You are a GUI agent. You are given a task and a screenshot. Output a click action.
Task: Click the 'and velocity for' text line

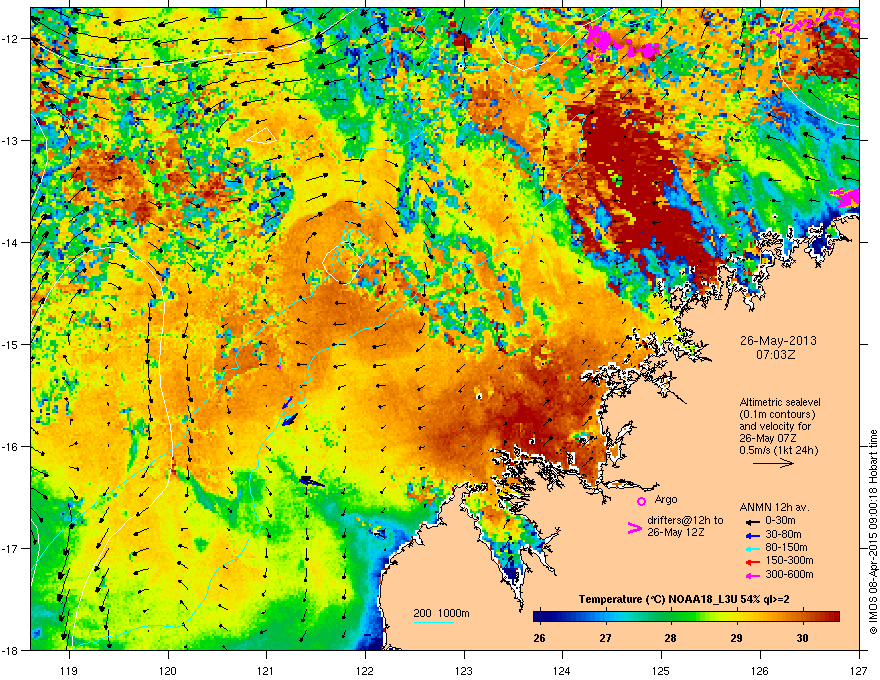pos(771,426)
